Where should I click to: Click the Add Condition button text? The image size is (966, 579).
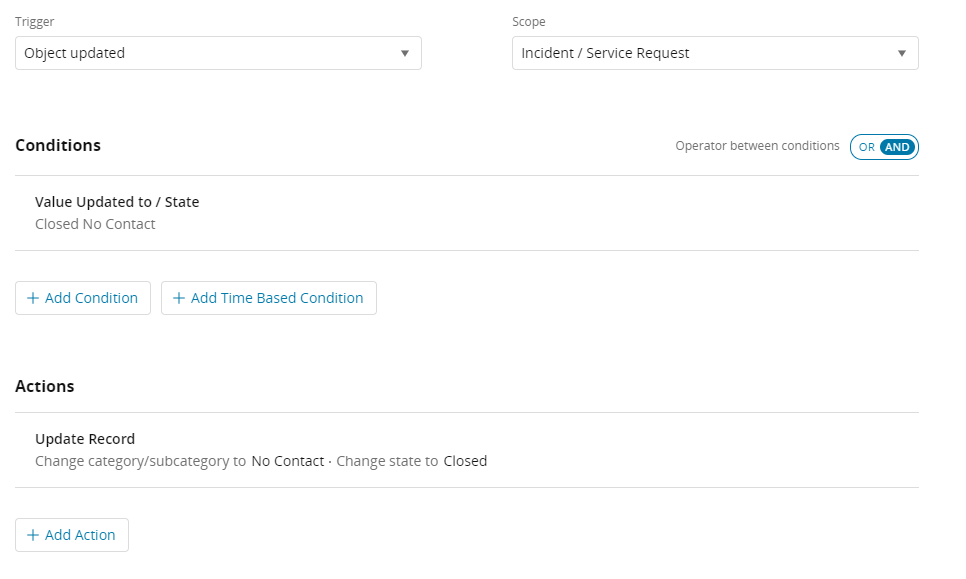click(x=91, y=298)
